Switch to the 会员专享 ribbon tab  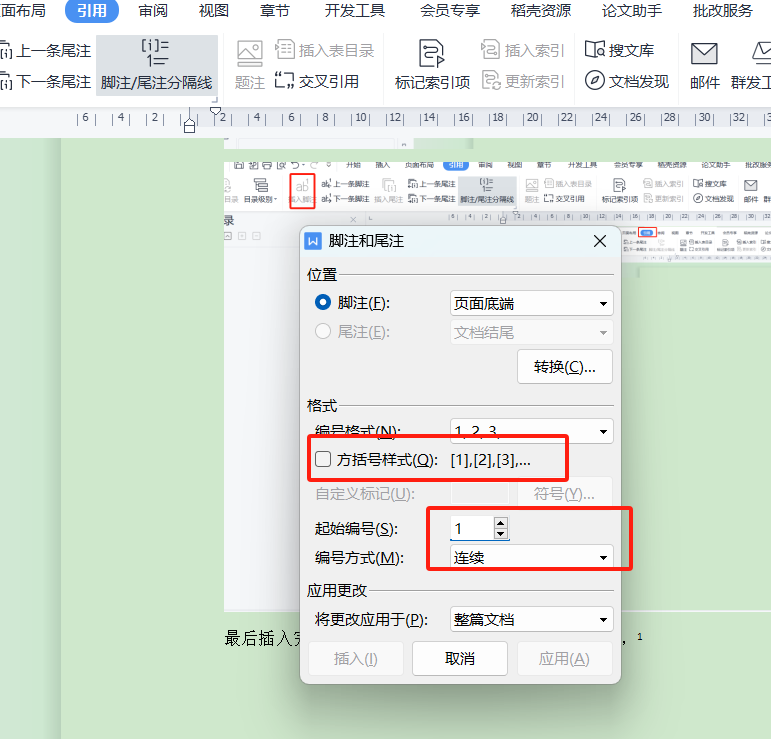click(449, 10)
